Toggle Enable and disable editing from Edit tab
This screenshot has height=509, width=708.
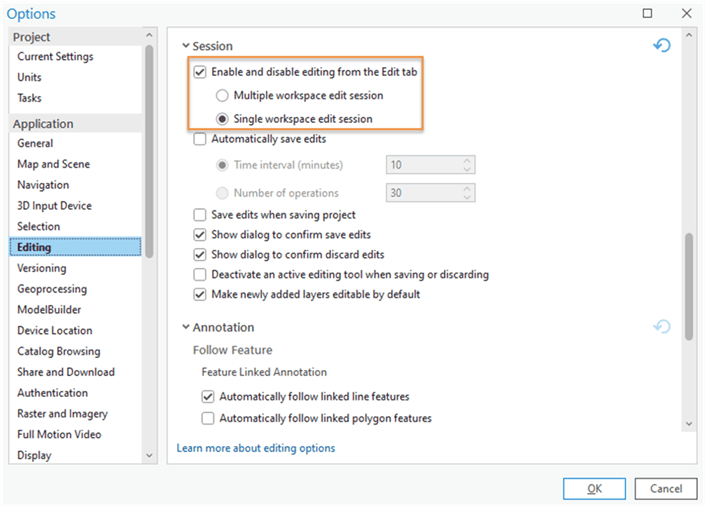[200, 73]
